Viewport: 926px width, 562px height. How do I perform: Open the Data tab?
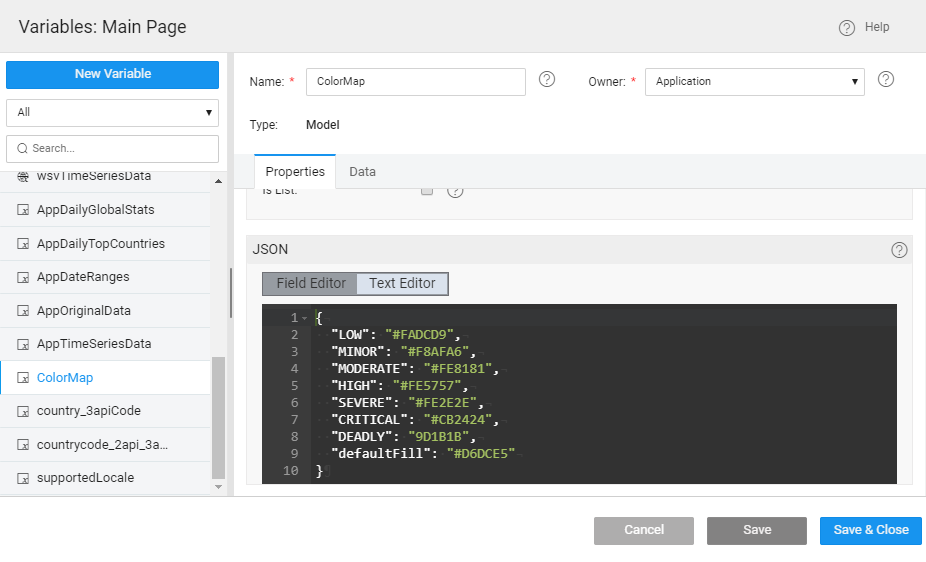(x=362, y=172)
